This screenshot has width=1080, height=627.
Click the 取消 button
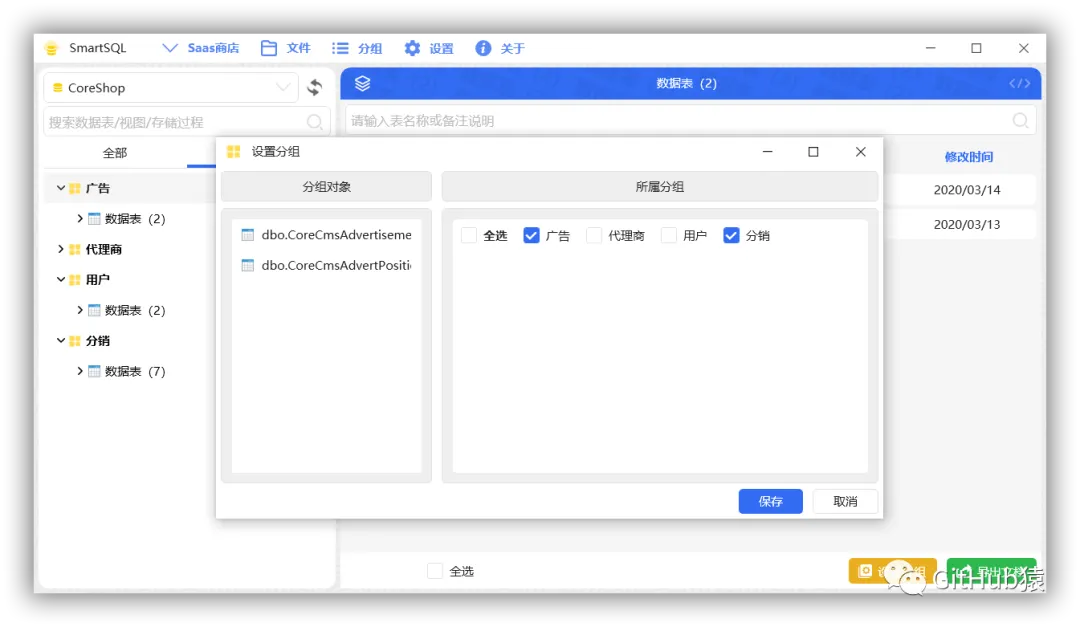845,501
